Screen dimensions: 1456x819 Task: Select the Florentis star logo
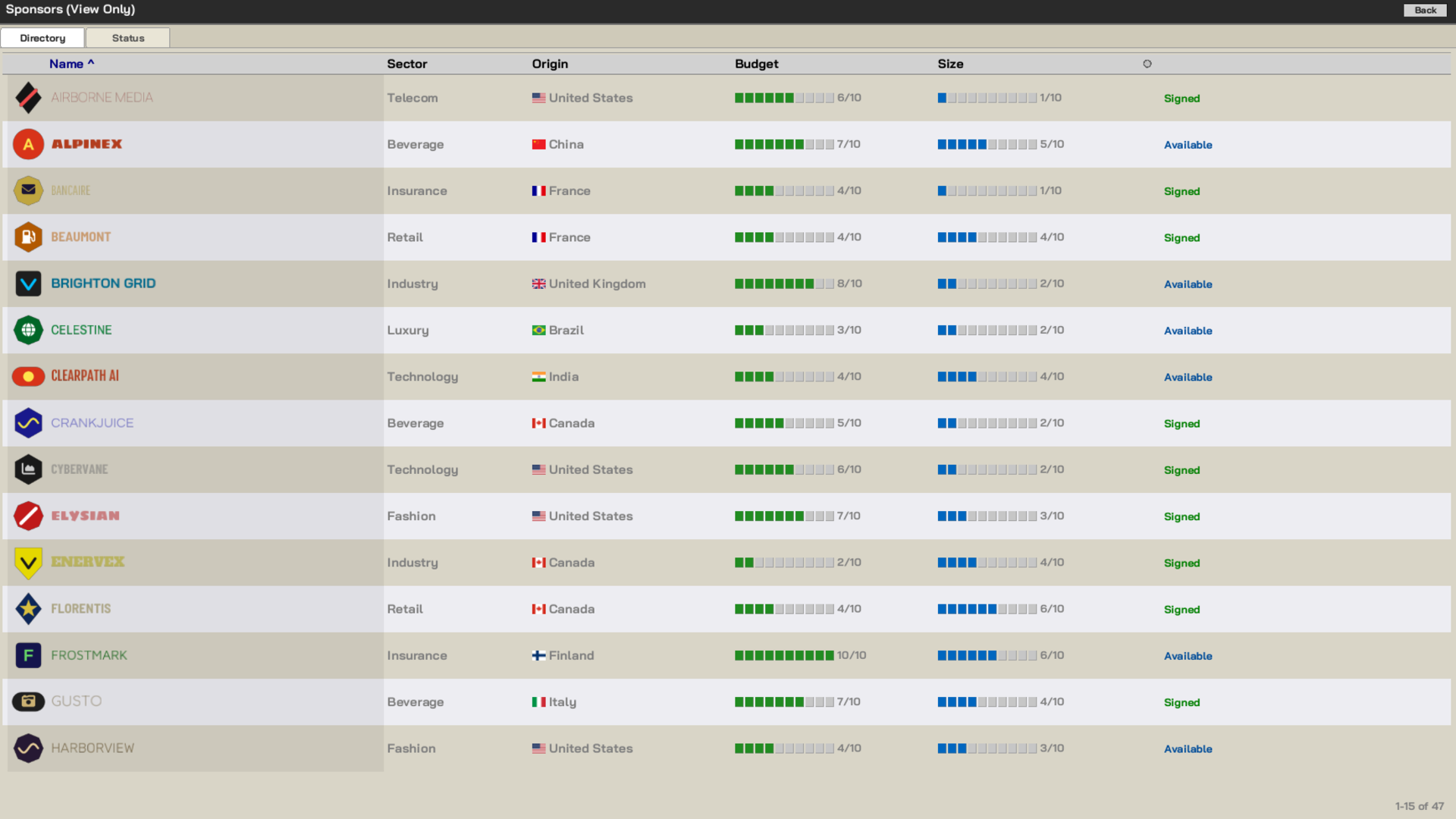click(28, 609)
